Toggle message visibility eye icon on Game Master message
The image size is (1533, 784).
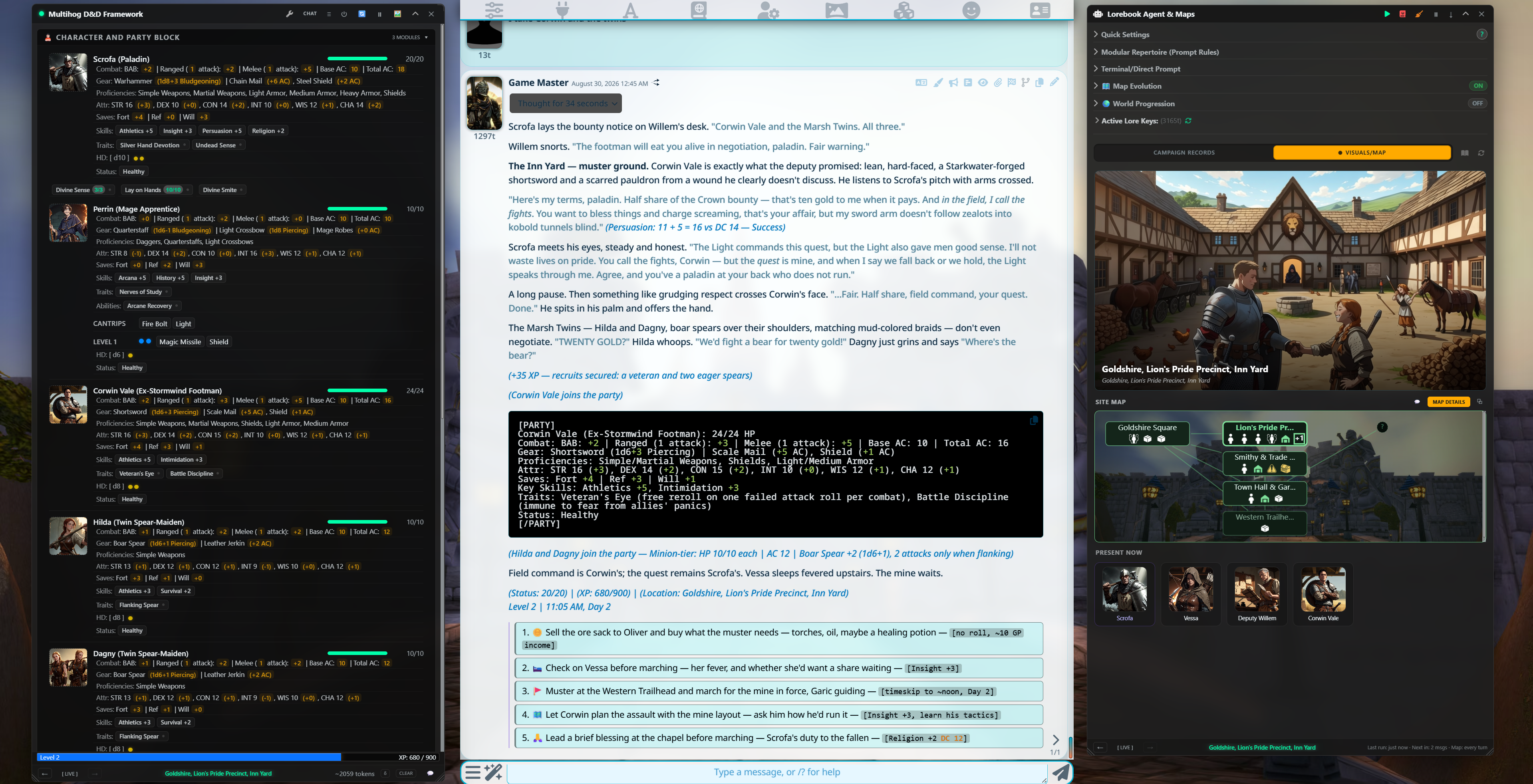pos(983,83)
